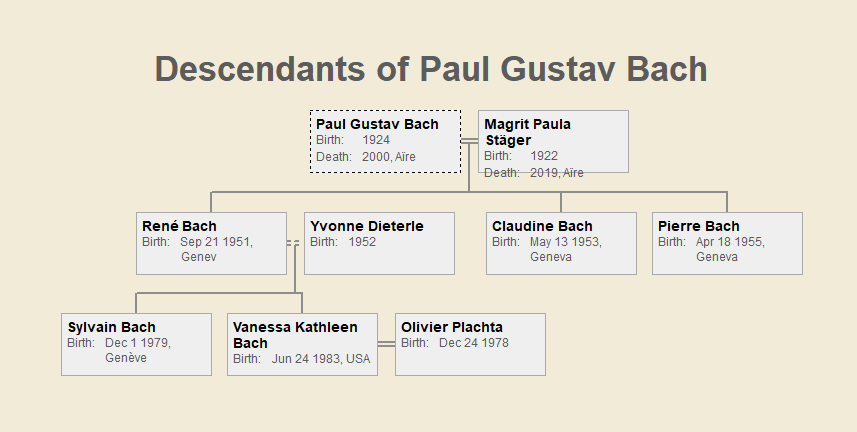This screenshot has width=857, height=432.
Task: Select the Paul Gustav Bach person box
Action: pyautogui.click(x=385, y=141)
